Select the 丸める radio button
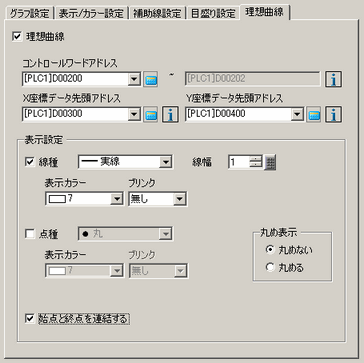Image resolution: width=364 pixels, height=363 pixels. (x=270, y=267)
